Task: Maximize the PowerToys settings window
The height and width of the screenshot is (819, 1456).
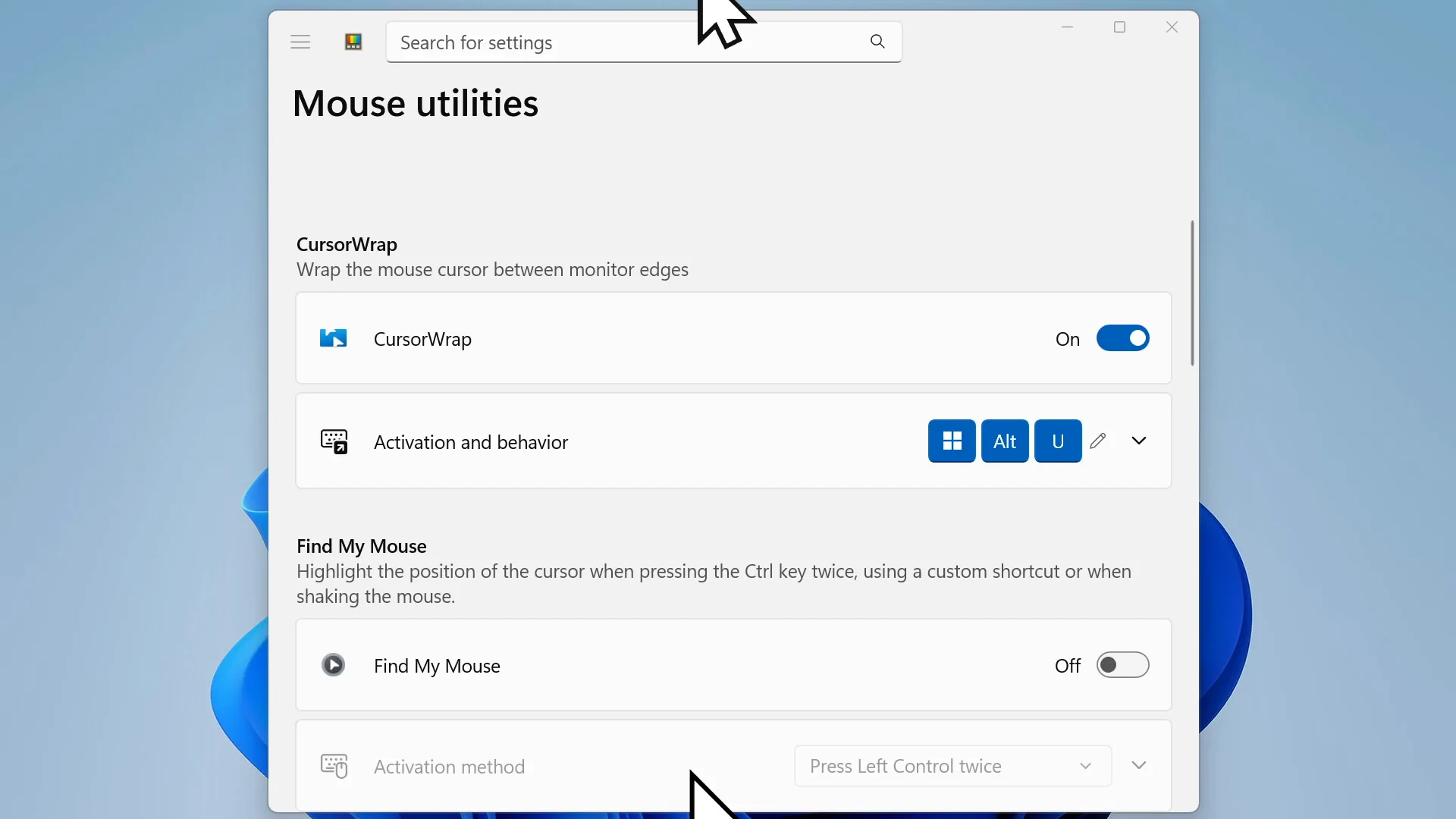Action: (1119, 27)
